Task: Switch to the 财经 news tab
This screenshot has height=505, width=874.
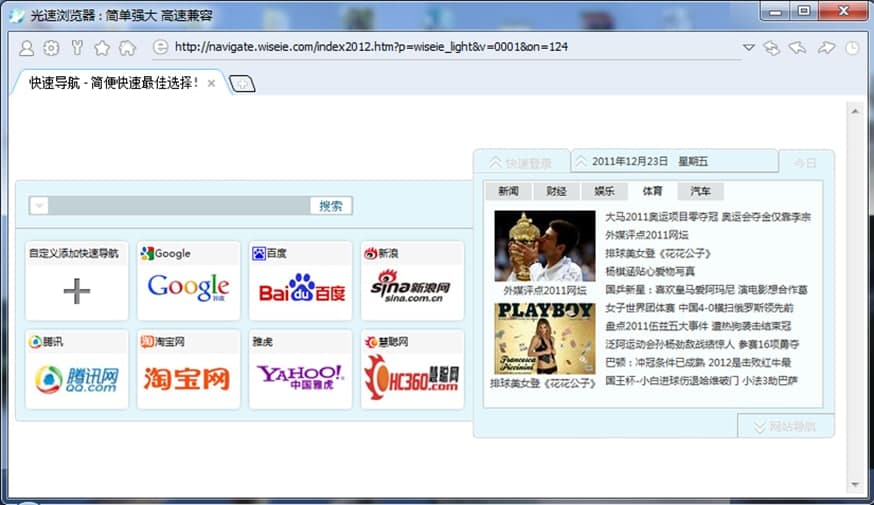Action: coord(556,191)
